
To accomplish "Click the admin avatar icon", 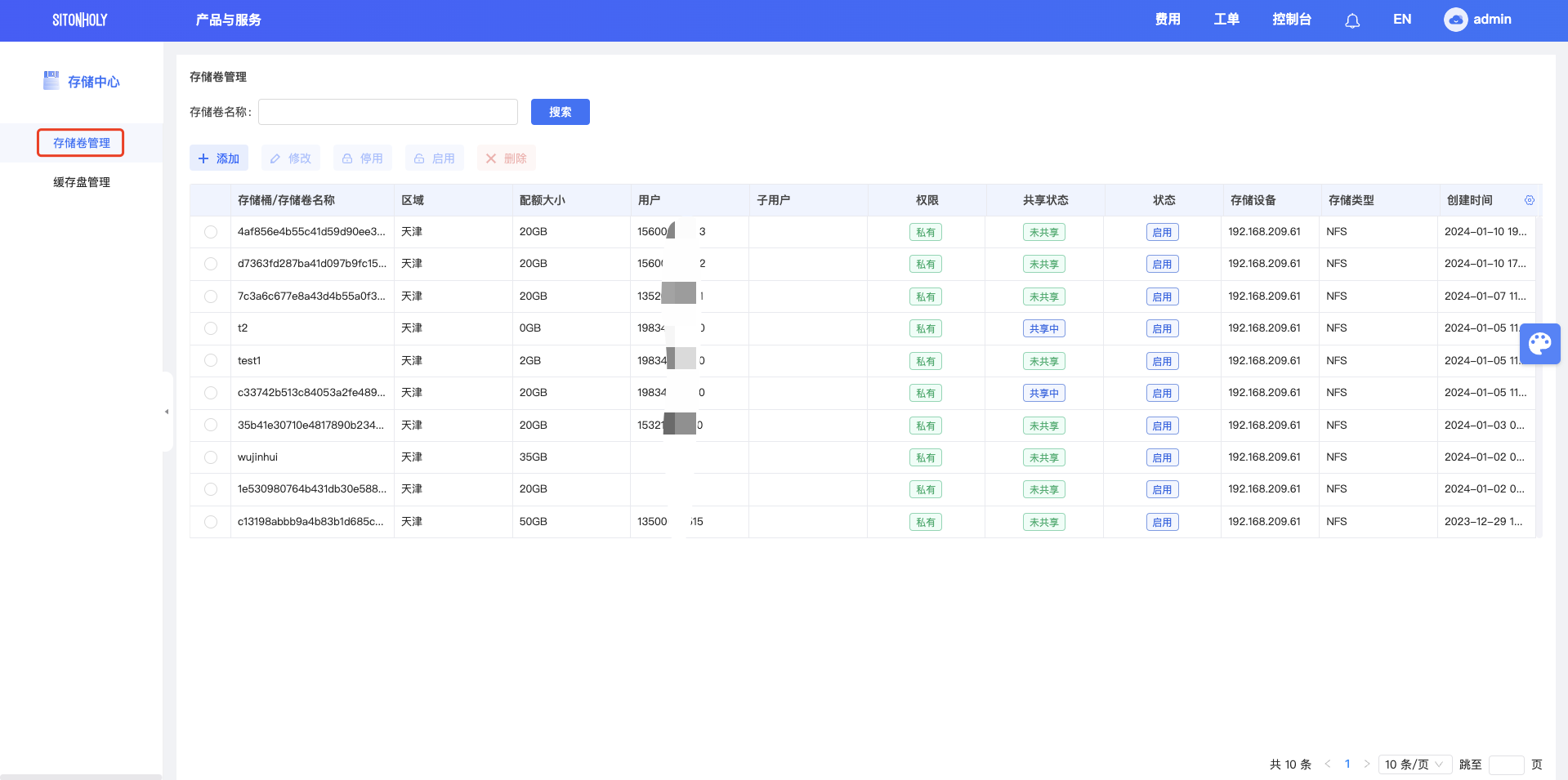I will 1455,20.
